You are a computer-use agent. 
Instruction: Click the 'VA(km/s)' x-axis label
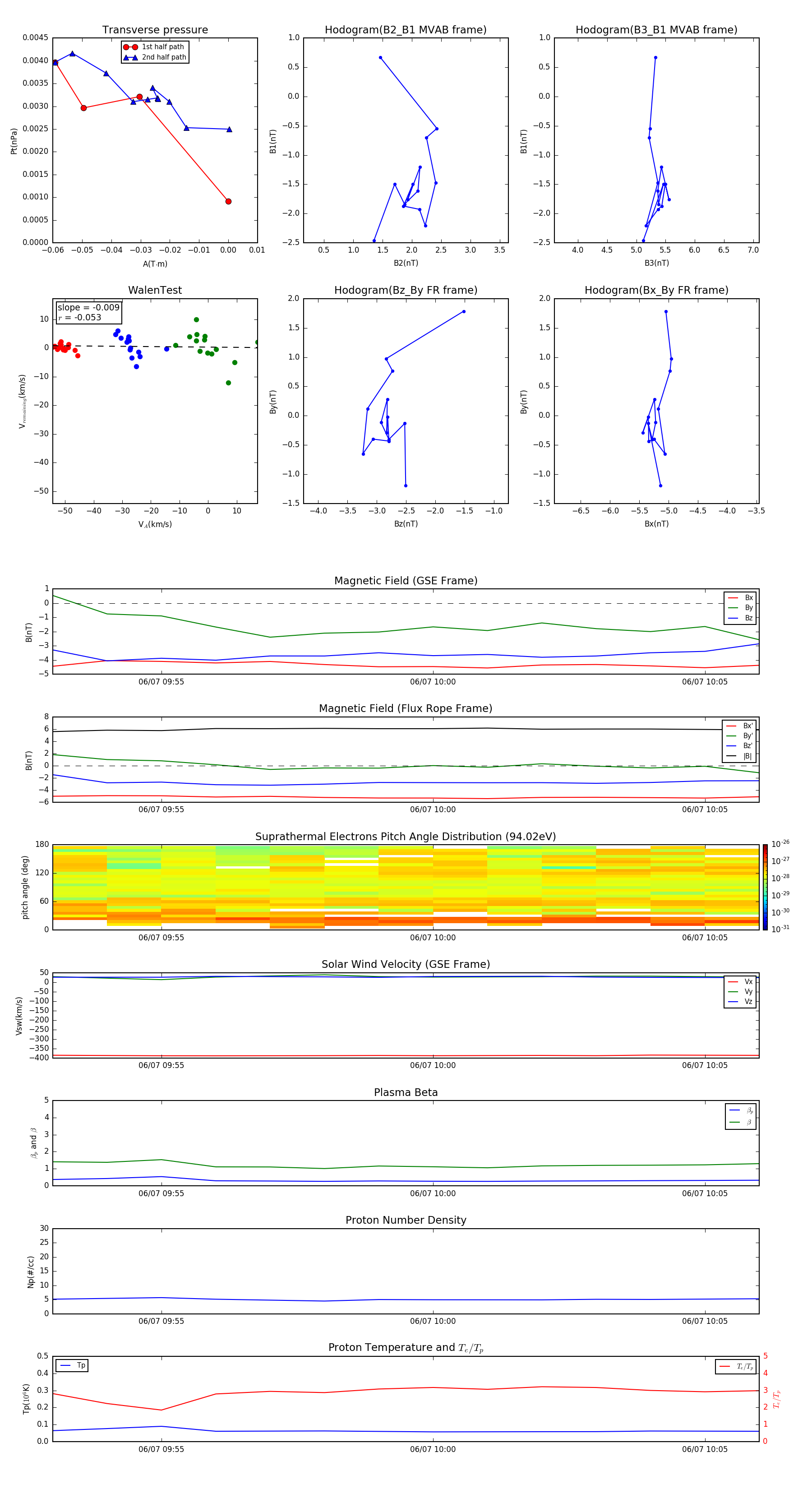click(x=155, y=525)
